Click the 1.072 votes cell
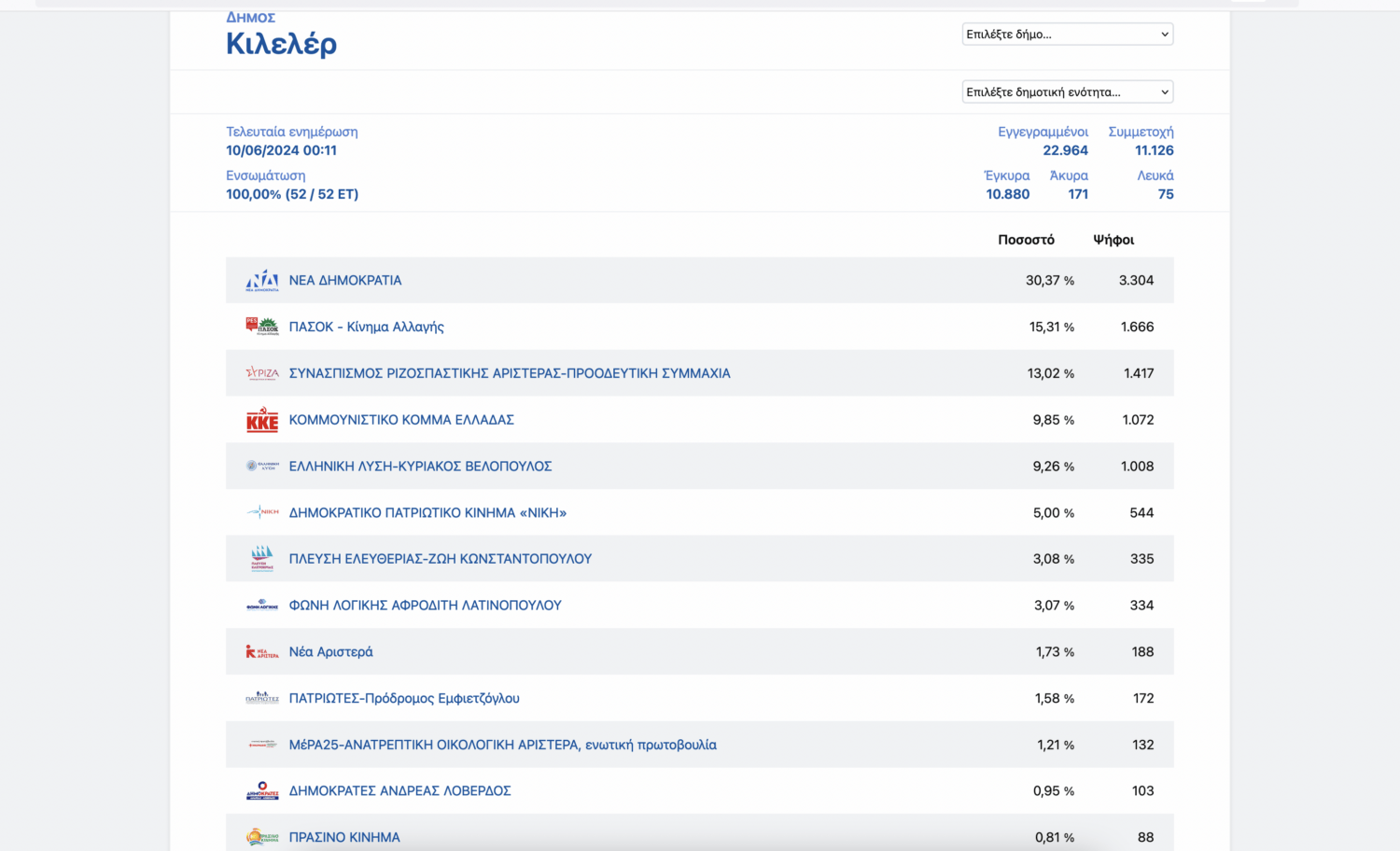The height and width of the screenshot is (851, 1400). click(1138, 420)
